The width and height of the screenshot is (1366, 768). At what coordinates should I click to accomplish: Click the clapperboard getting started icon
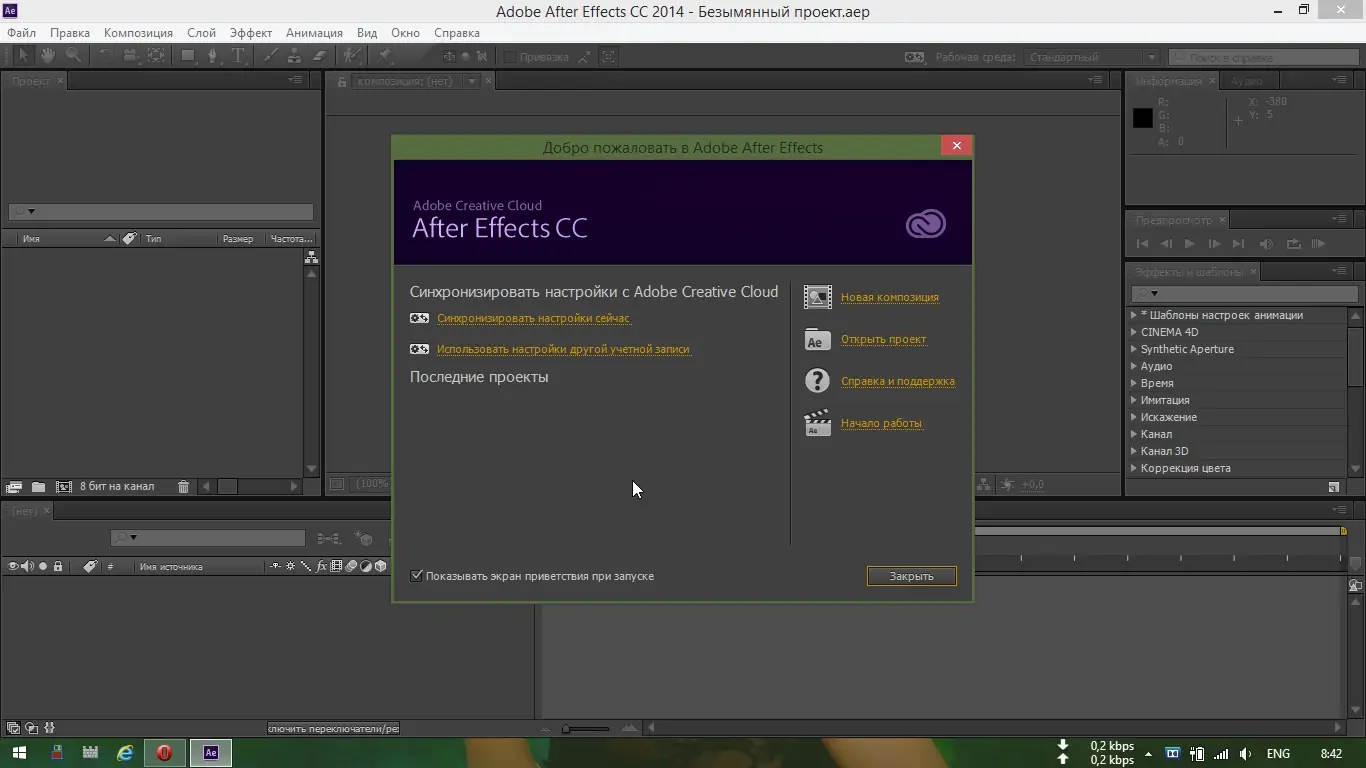coord(817,423)
